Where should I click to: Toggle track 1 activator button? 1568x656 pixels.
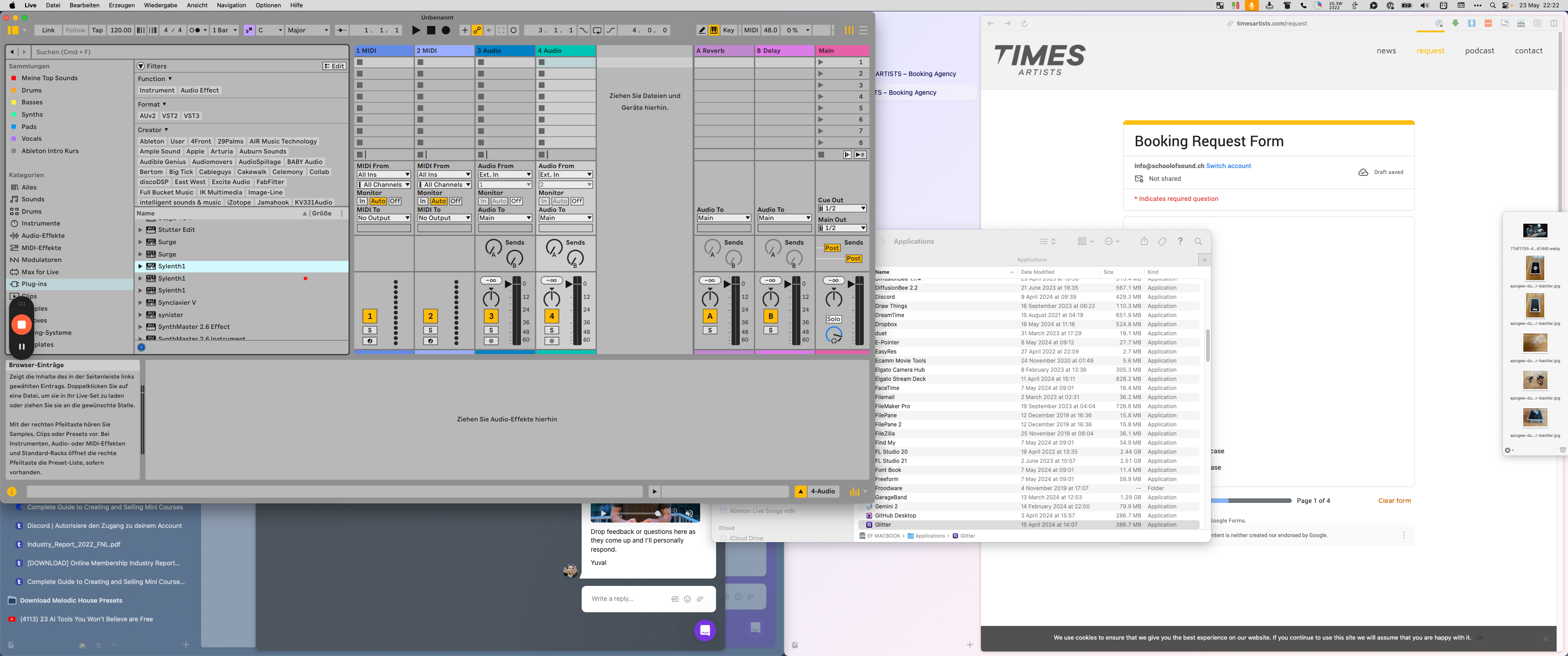(370, 316)
